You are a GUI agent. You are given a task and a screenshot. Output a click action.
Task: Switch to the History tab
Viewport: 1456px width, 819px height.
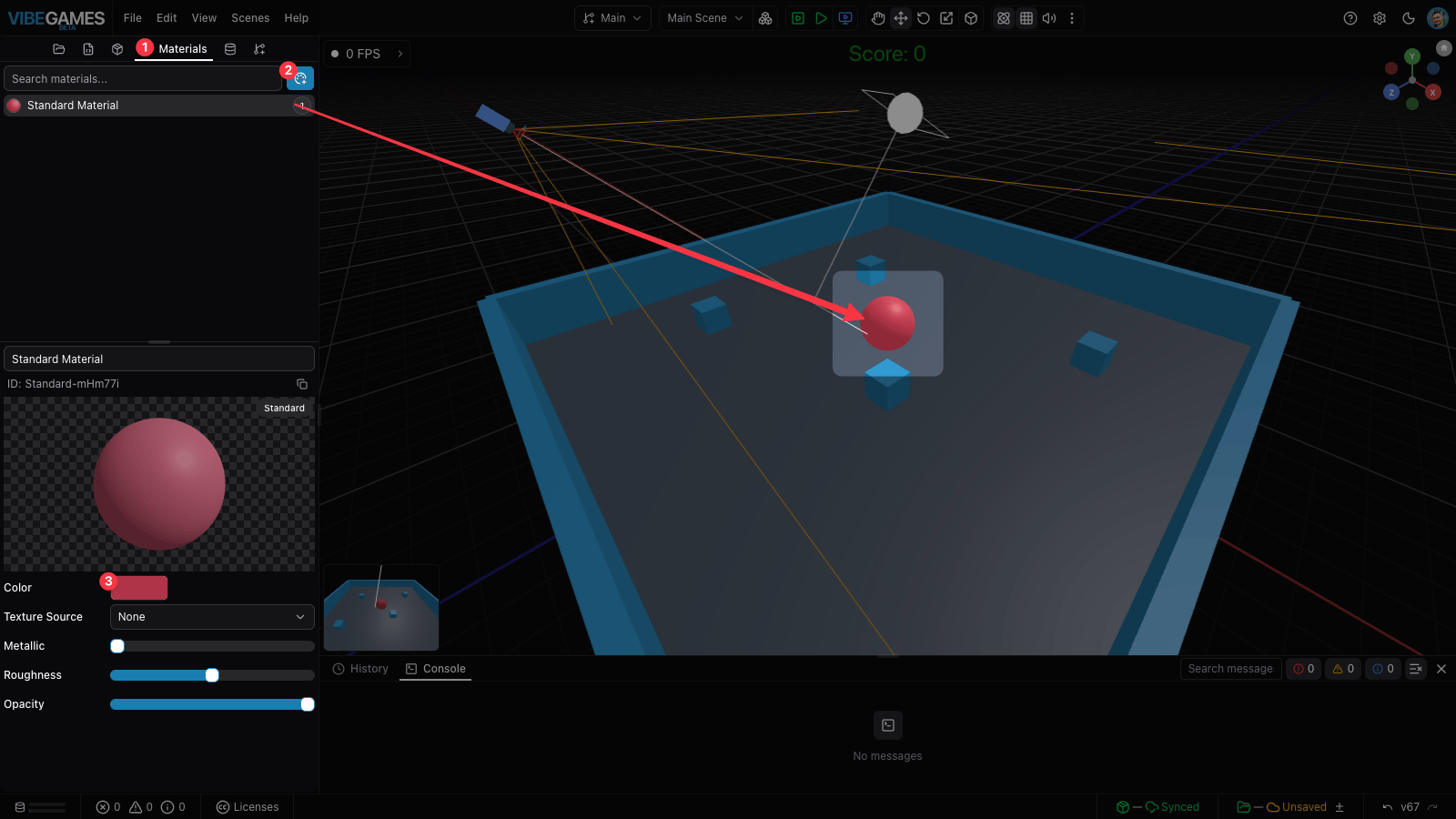(360, 669)
